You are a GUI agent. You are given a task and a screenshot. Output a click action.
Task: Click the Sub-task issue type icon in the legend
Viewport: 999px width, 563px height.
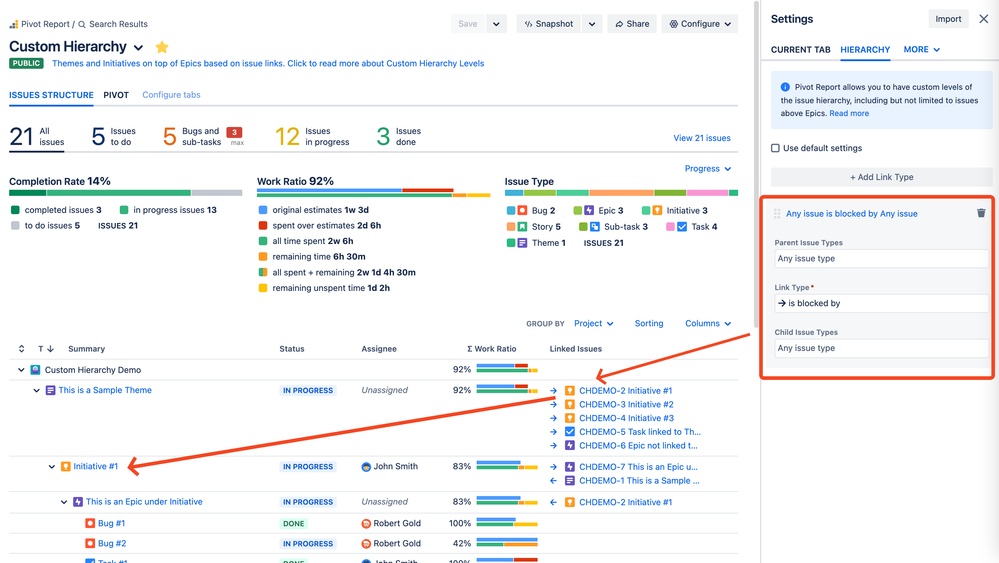point(594,227)
